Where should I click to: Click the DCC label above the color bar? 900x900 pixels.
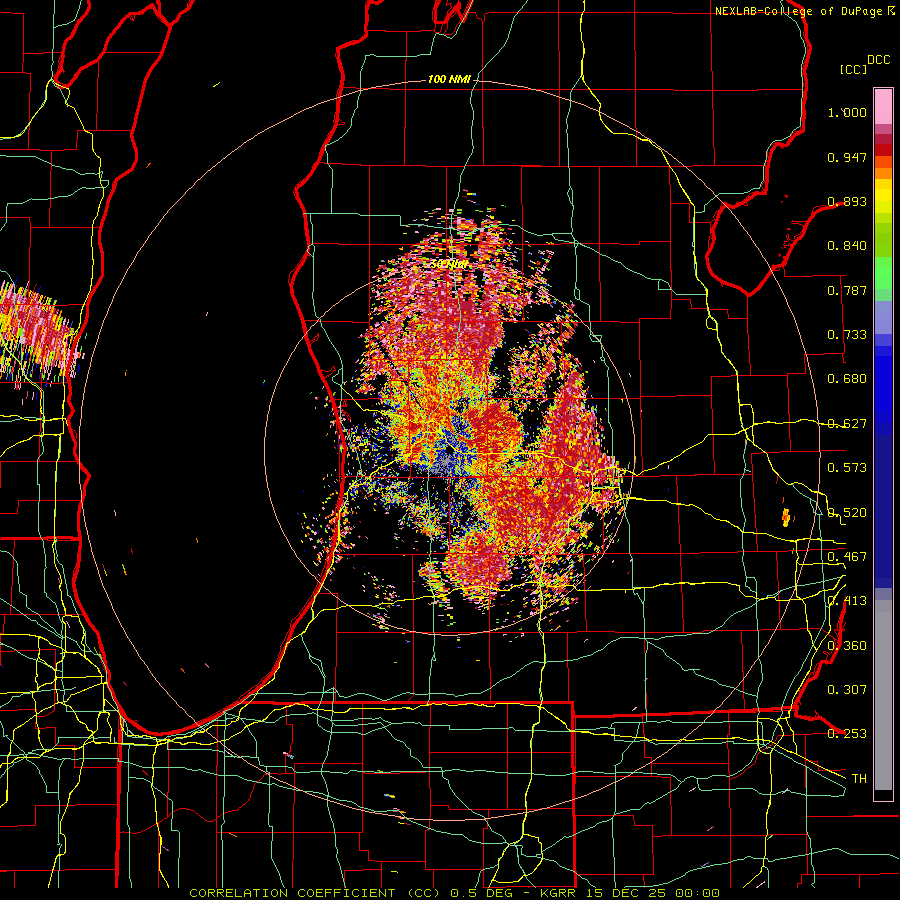pos(879,60)
